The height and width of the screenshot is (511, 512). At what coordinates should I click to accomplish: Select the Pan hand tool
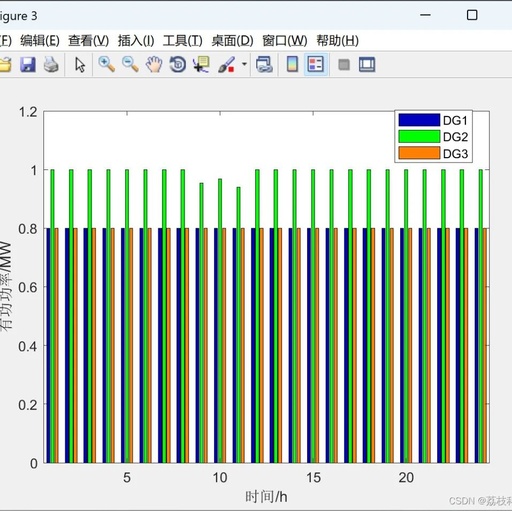(x=154, y=64)
